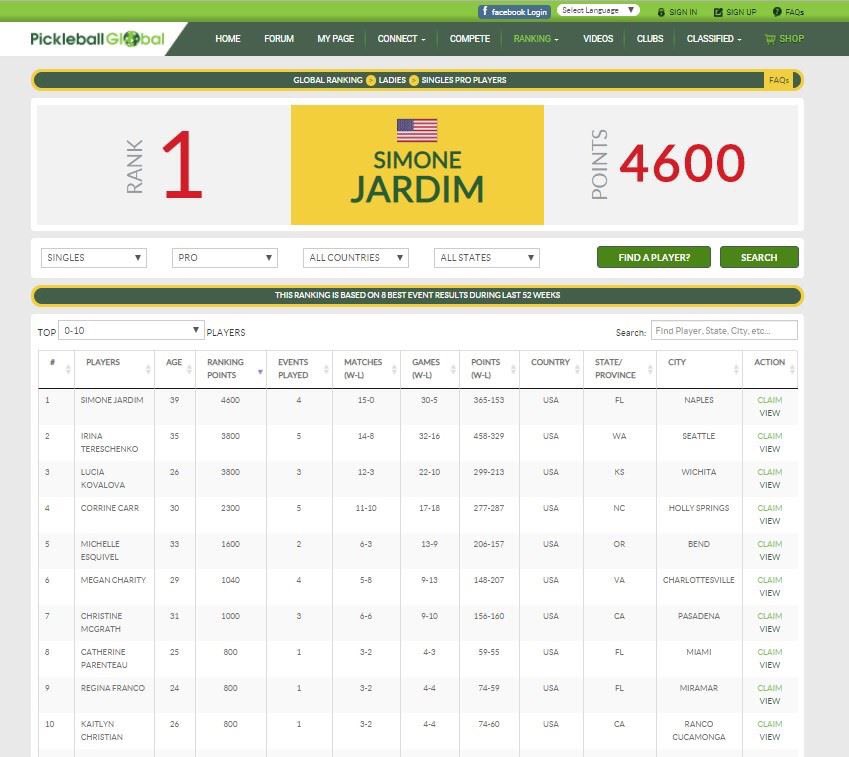Click the US flag above Simone Jardim
This screenshot has width=849, height=757.
417,130
